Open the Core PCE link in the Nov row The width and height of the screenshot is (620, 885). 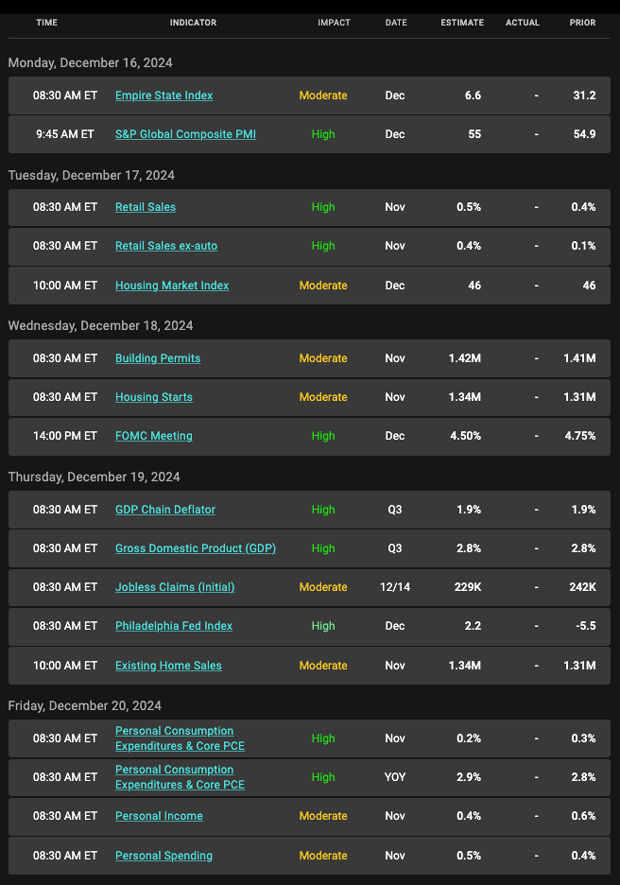[x=179, y=738]
